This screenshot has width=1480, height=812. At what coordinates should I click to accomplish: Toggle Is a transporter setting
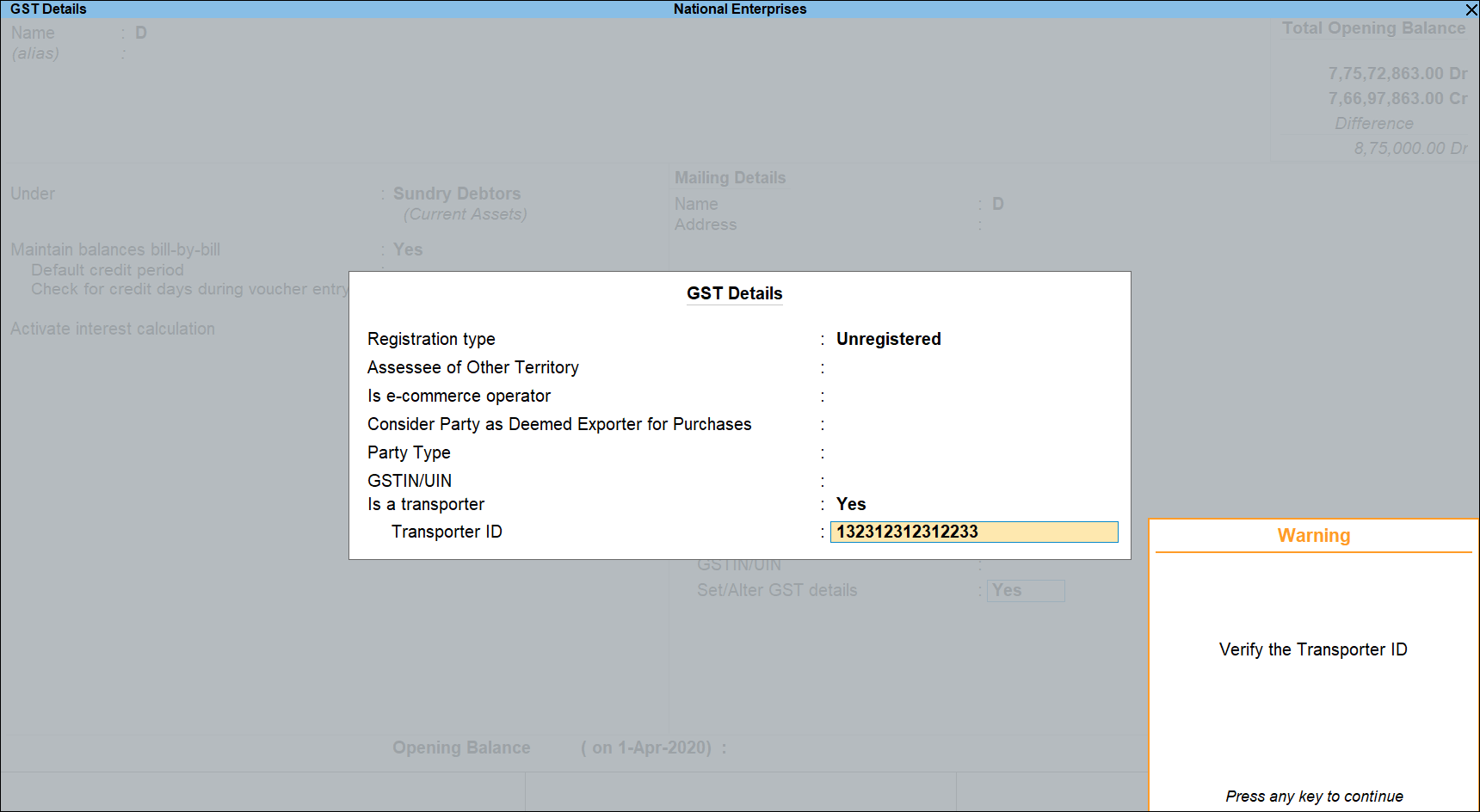851,504
